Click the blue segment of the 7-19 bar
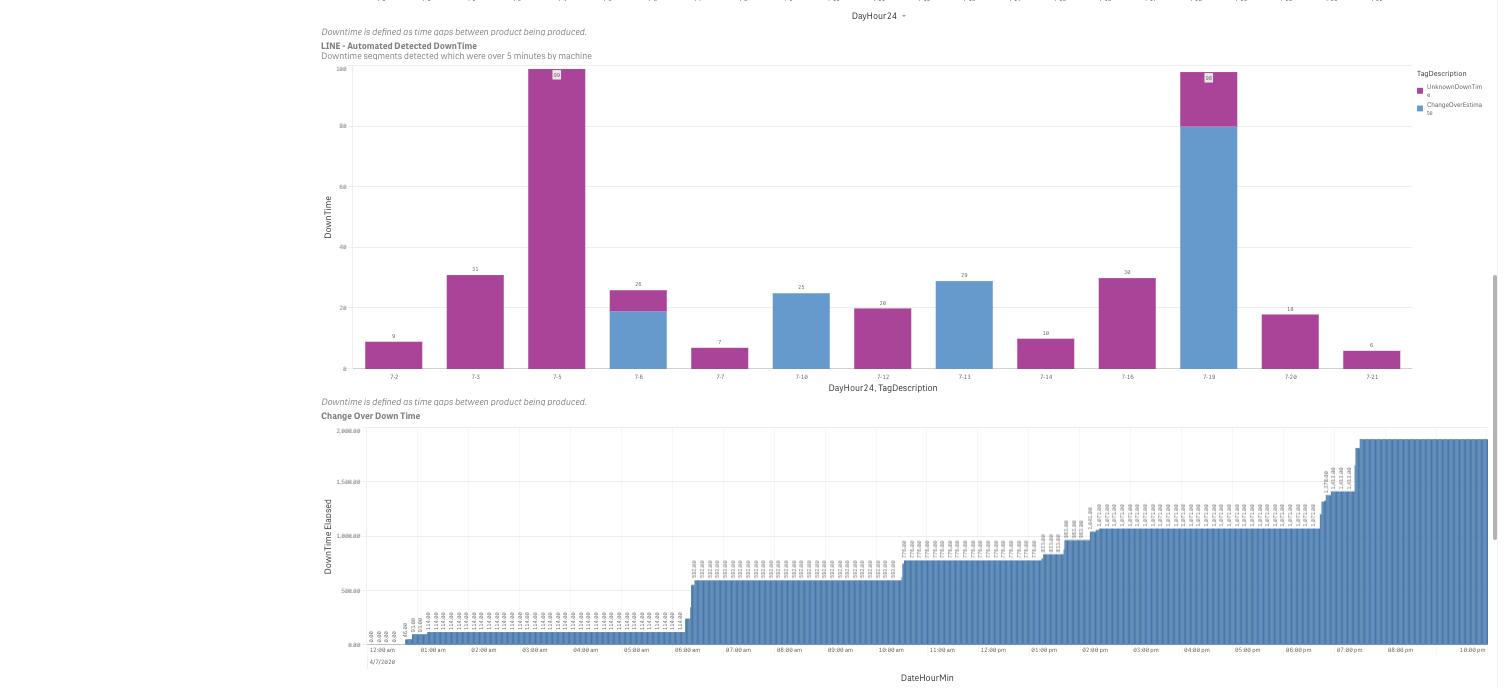 coord(1208,248)
